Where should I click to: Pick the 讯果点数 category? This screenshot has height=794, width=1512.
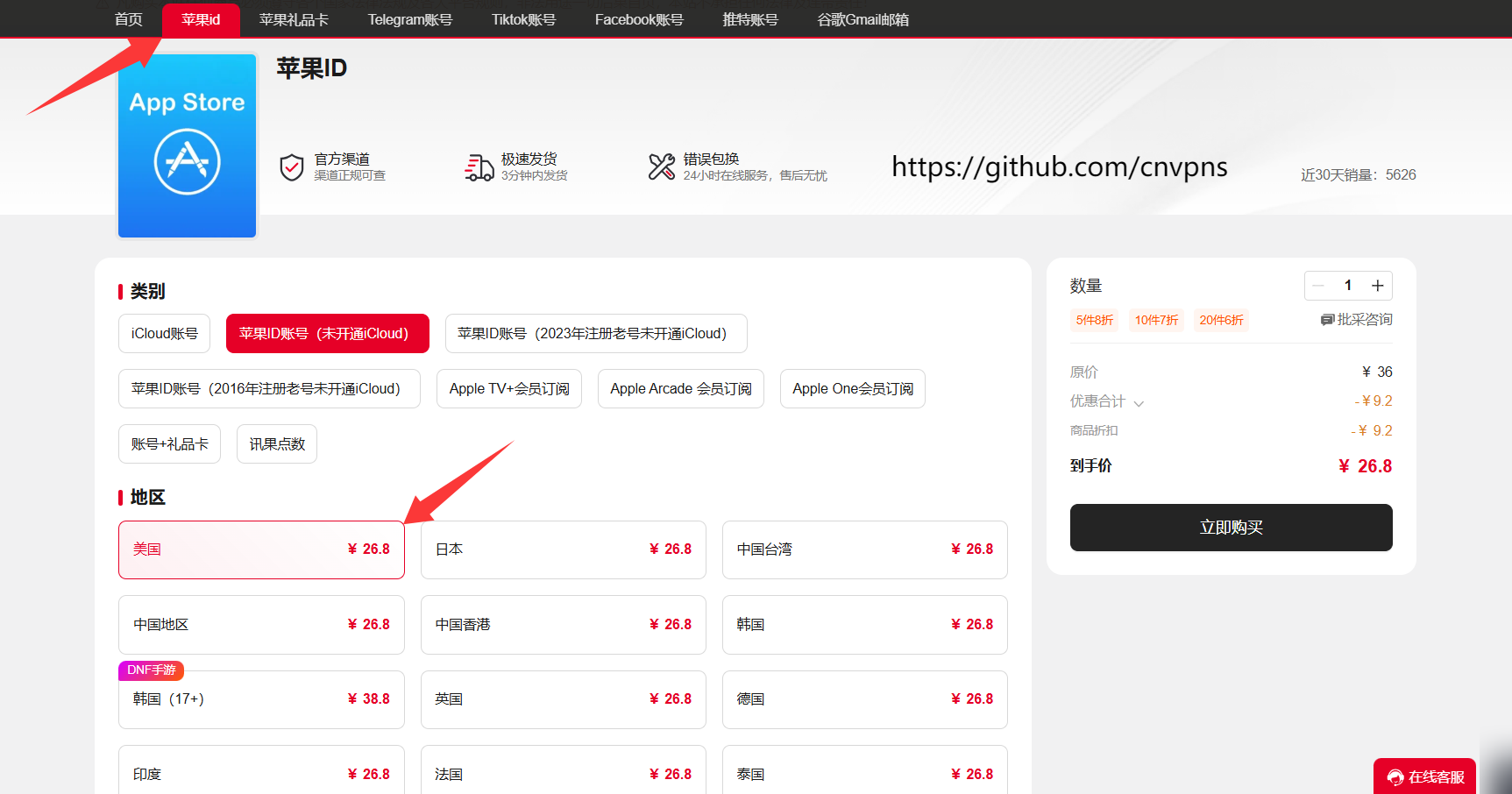(x=277, y=443)
